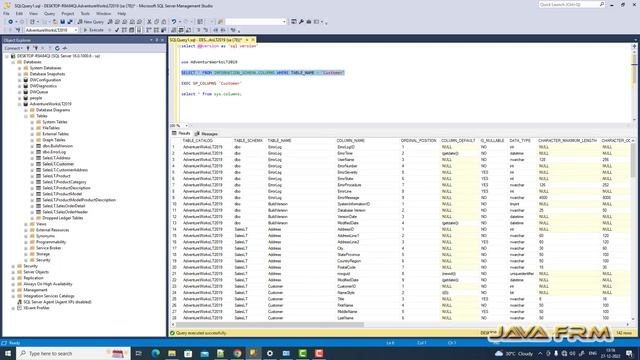Expand the Programmability folder node
This screenshot has width=640, height=360.
pos(26,242)
